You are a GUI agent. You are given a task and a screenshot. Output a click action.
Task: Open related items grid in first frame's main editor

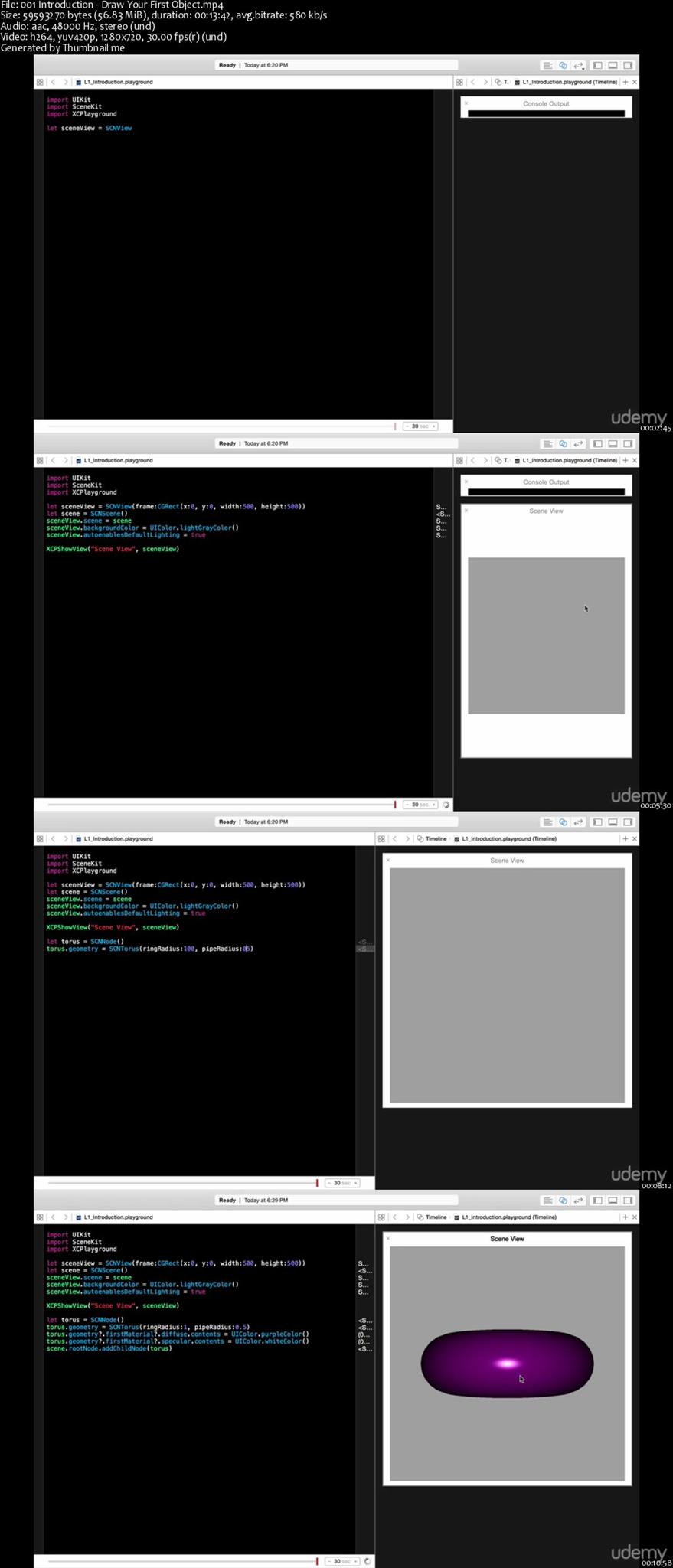(x=40, y=82)
